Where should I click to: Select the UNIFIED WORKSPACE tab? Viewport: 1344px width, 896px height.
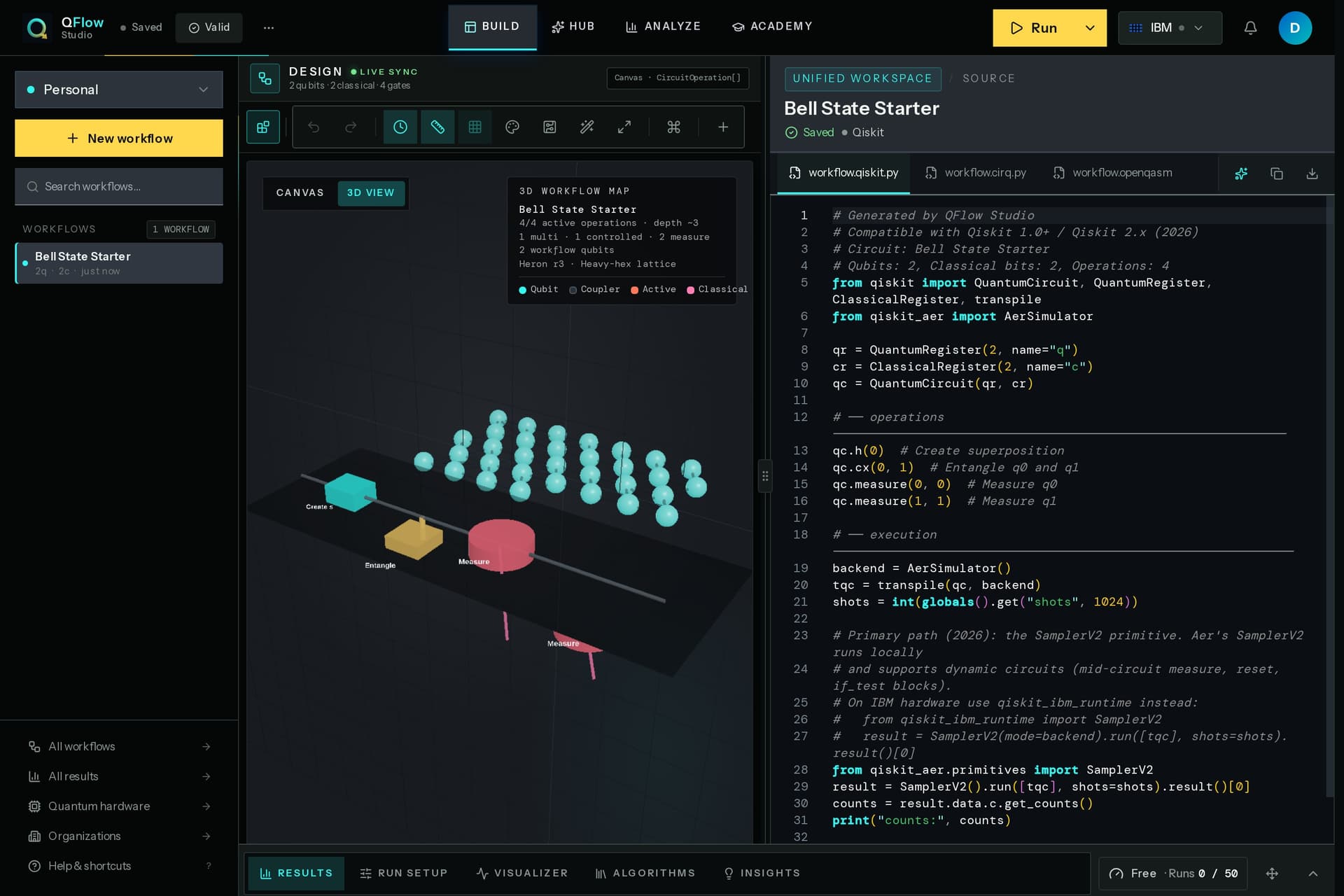(862, 78)
